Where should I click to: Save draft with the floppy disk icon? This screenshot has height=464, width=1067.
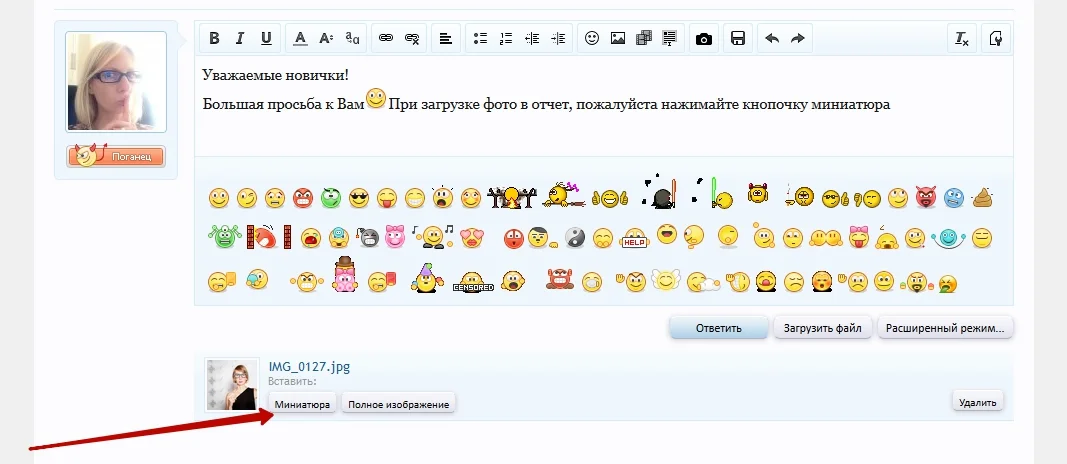click(x=738, y=38)
